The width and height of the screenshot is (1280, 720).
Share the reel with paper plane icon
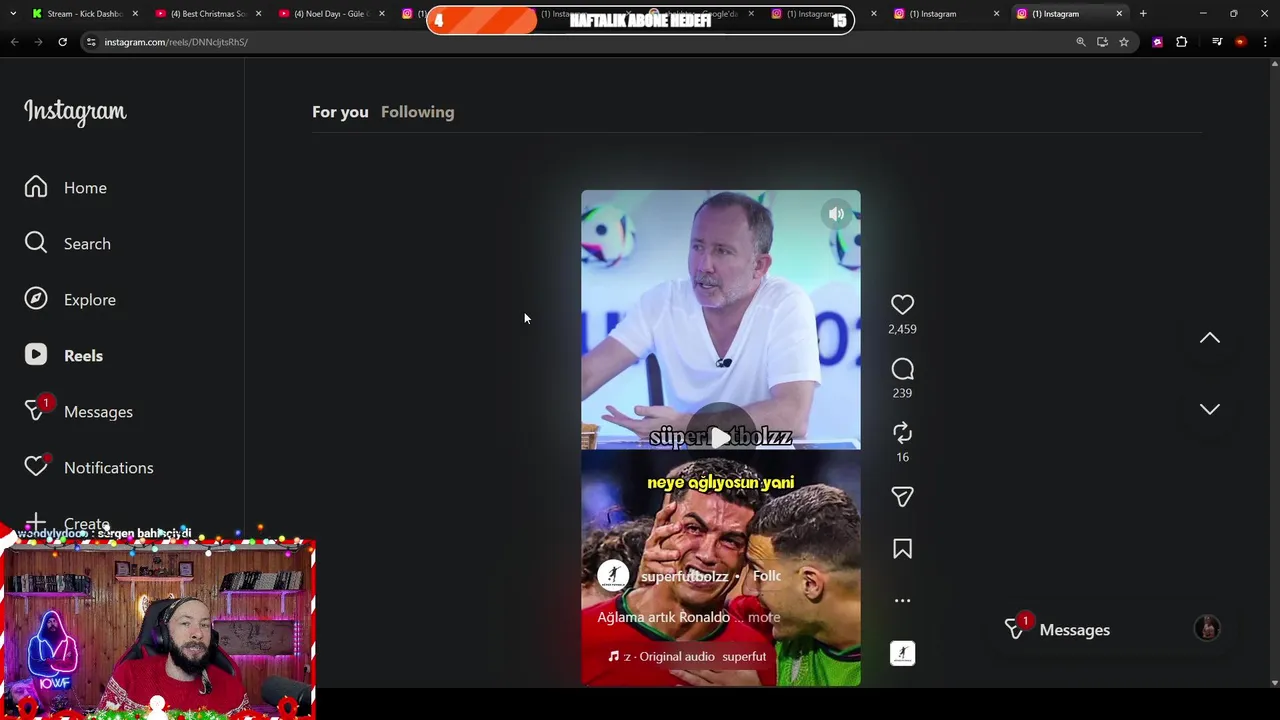902,497
